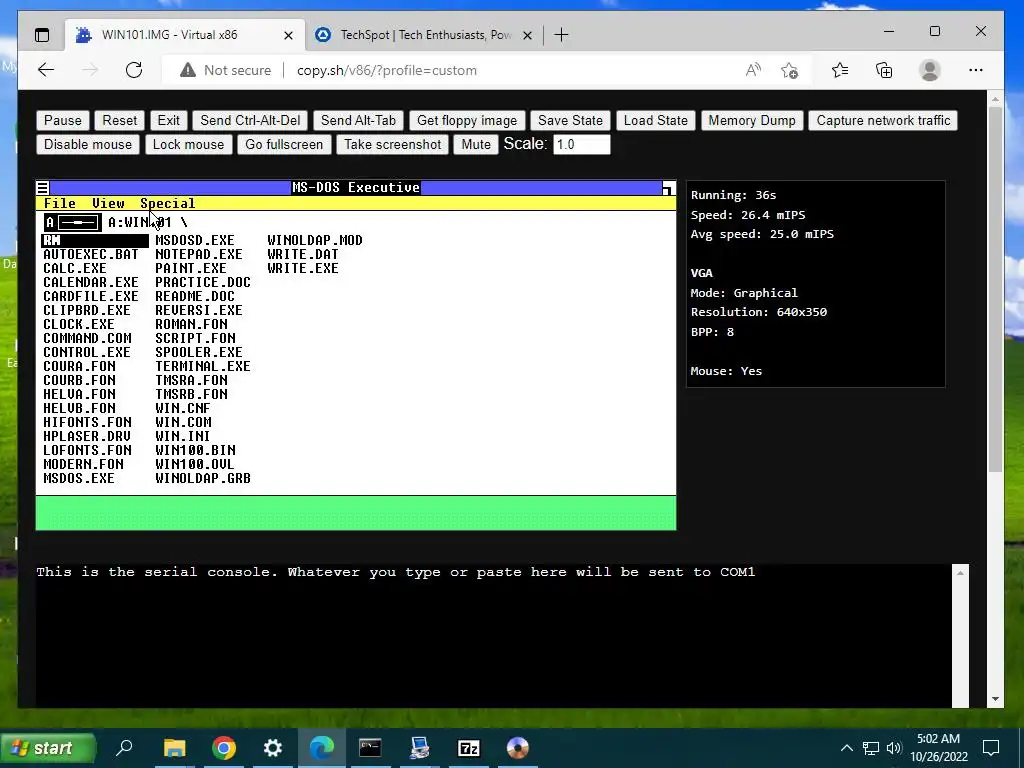
Task: Click the address bar URL
Action: click(x=387, y=71)
